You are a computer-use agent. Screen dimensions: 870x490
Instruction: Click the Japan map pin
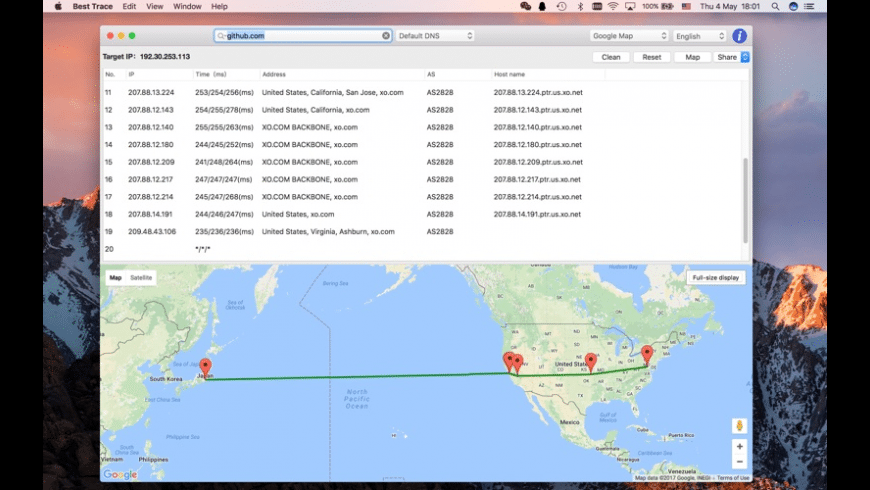pyautogui.click(x=205, y=367)
